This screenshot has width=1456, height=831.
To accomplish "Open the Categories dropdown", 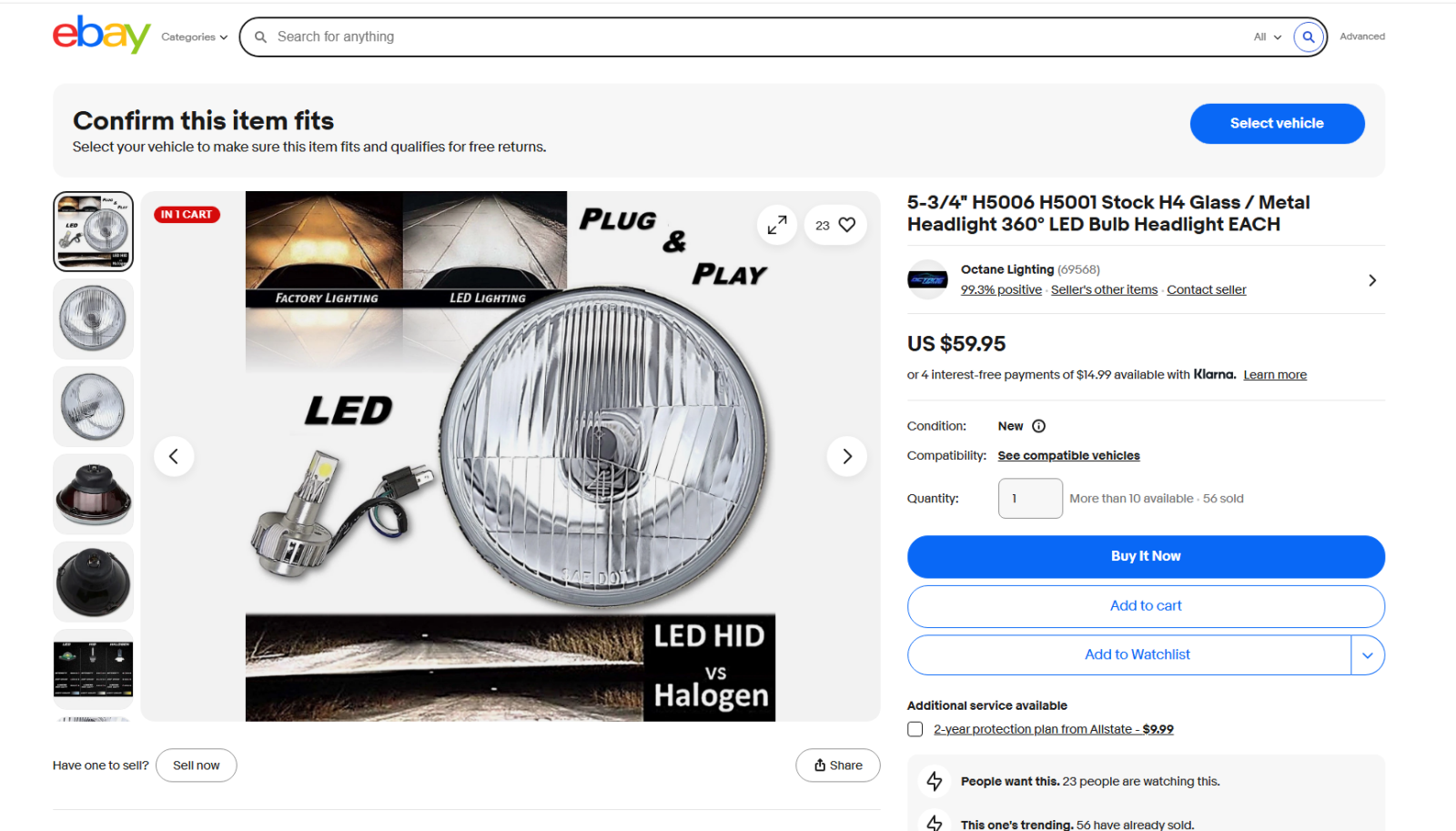I will coord(194,37).
